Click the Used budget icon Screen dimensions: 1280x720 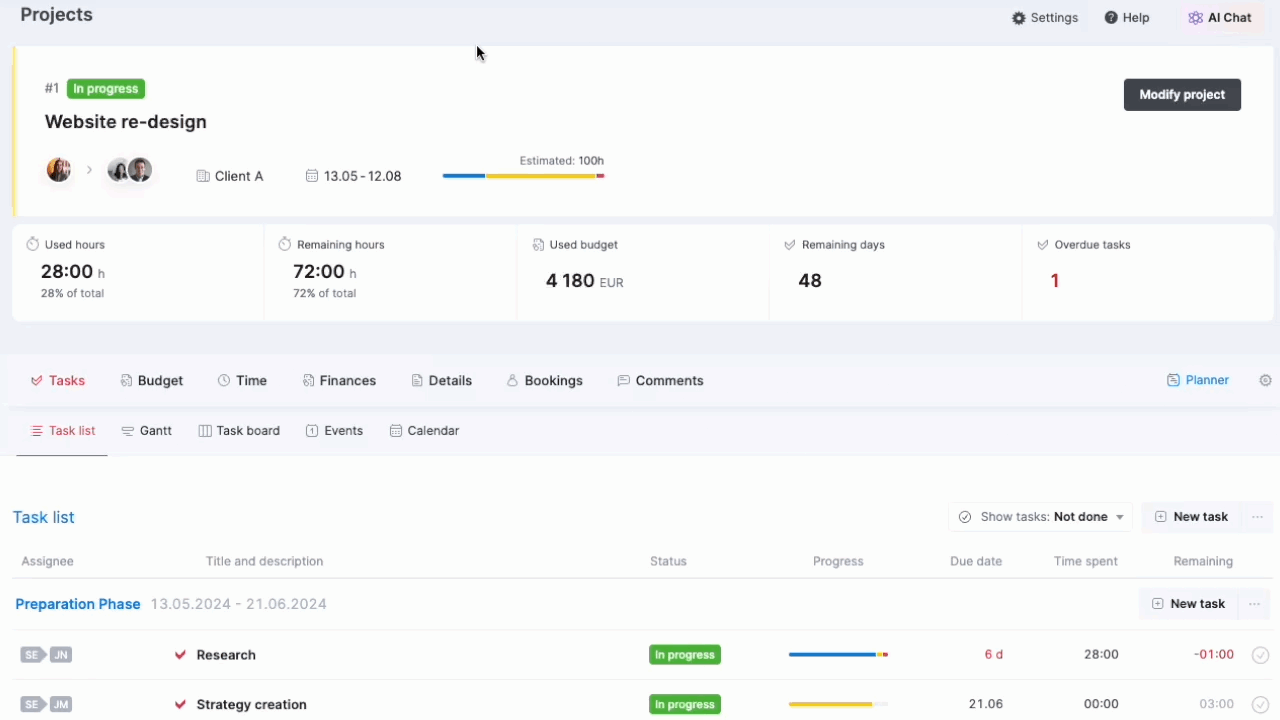pos(538,244)
